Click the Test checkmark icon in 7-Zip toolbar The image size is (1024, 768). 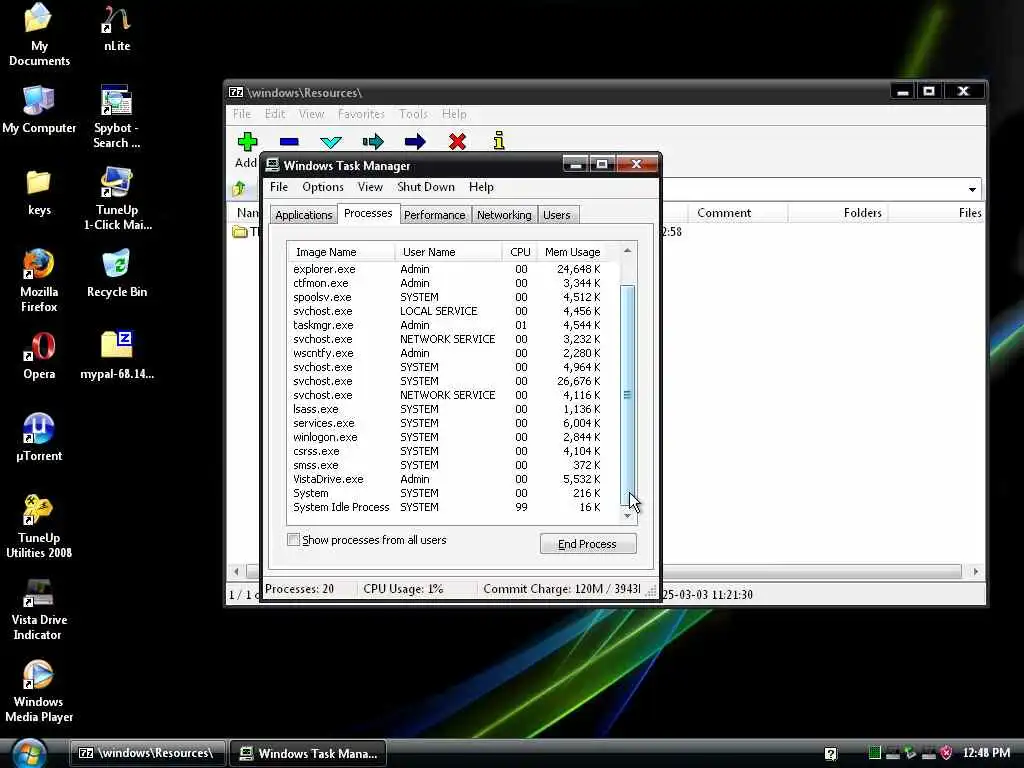click(x=331, y=142)
